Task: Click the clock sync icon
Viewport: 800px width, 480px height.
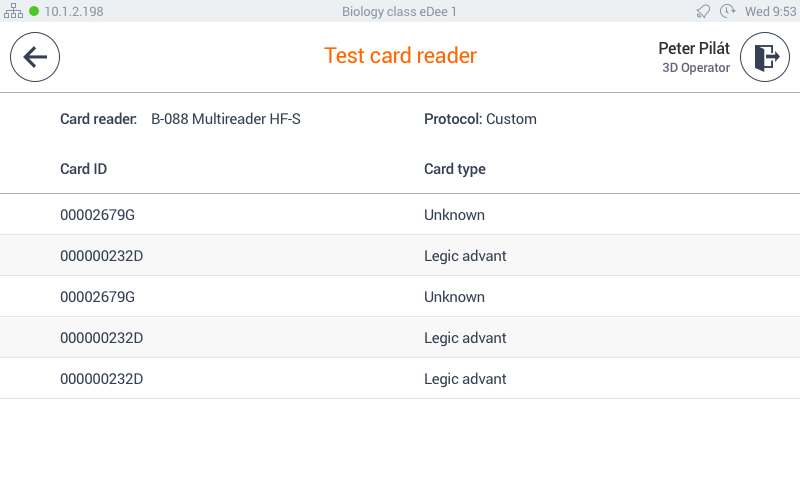Action: pyautogui.click(x=727, y=11)
